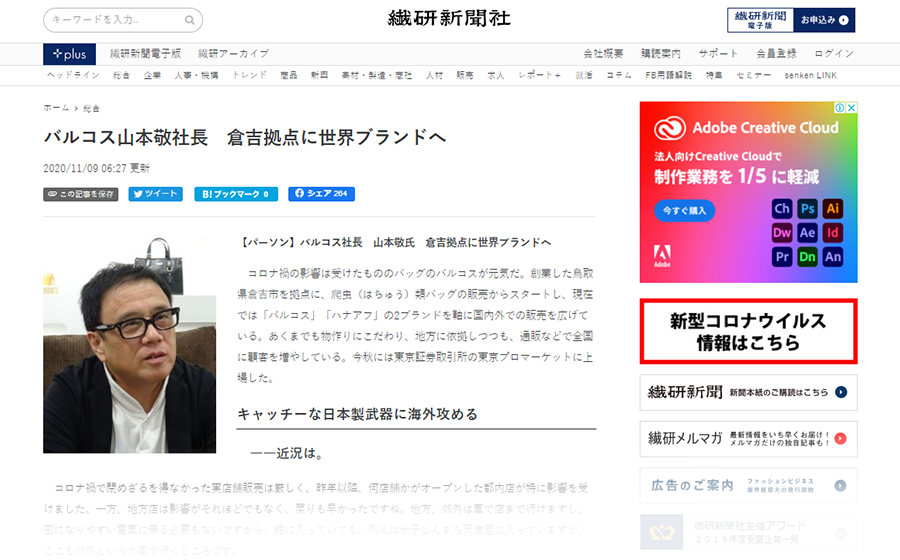
Task: Open 購読案内 link
Action: pos(661,54)
